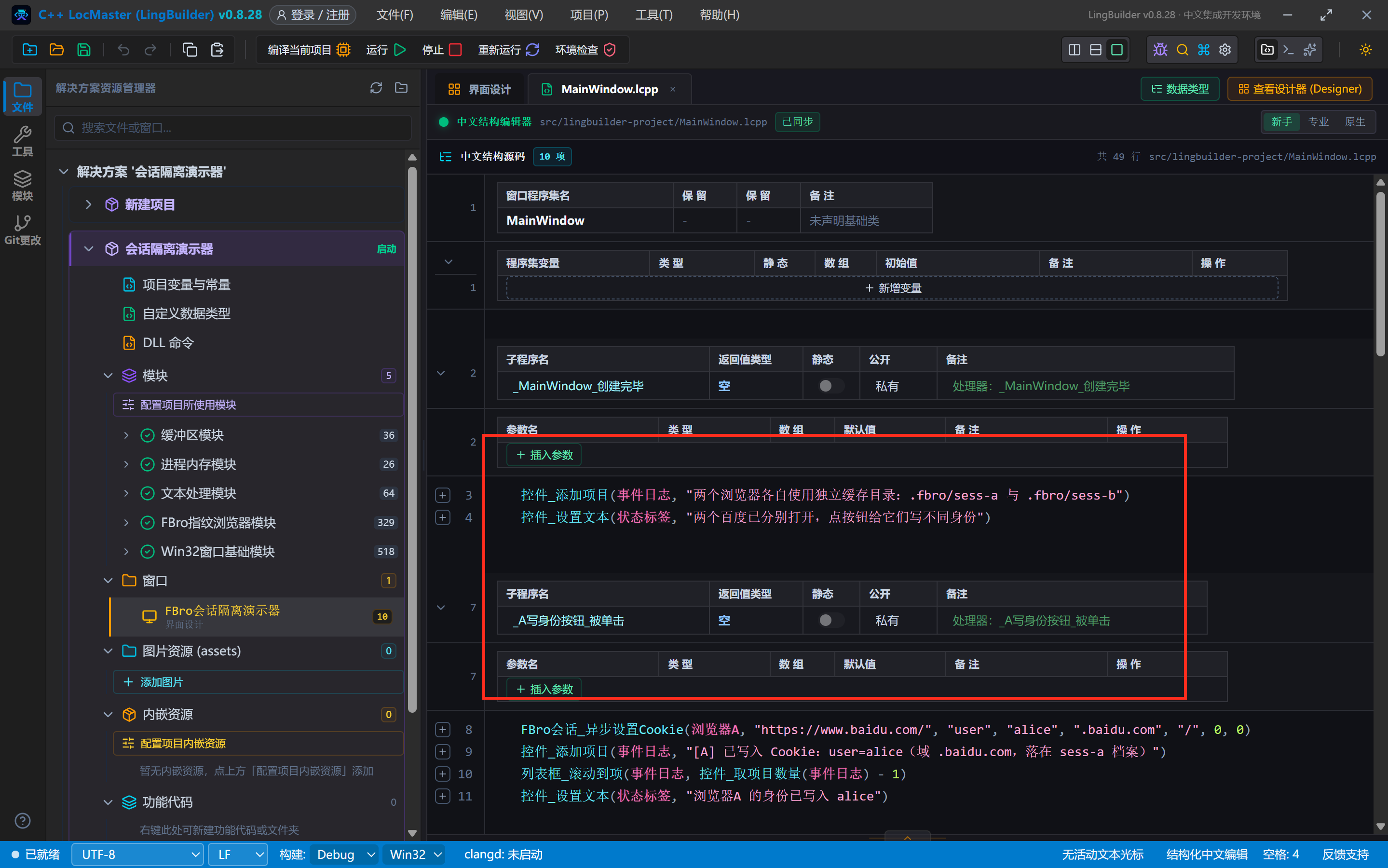This screenshot has width=1388, height=868.
Task: Open settings gear icon in toolbar
Action: click(1225, 50)
